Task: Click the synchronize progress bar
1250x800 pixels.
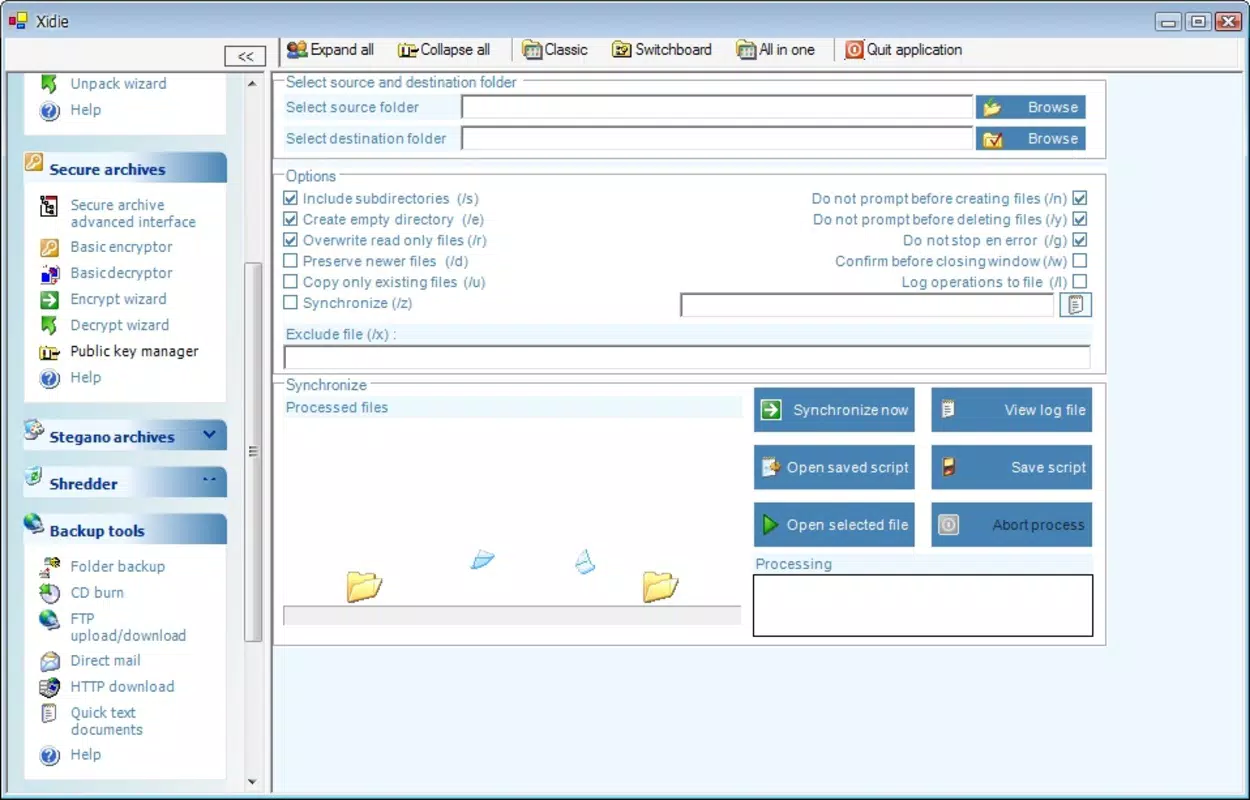Action: pos(512,616)
